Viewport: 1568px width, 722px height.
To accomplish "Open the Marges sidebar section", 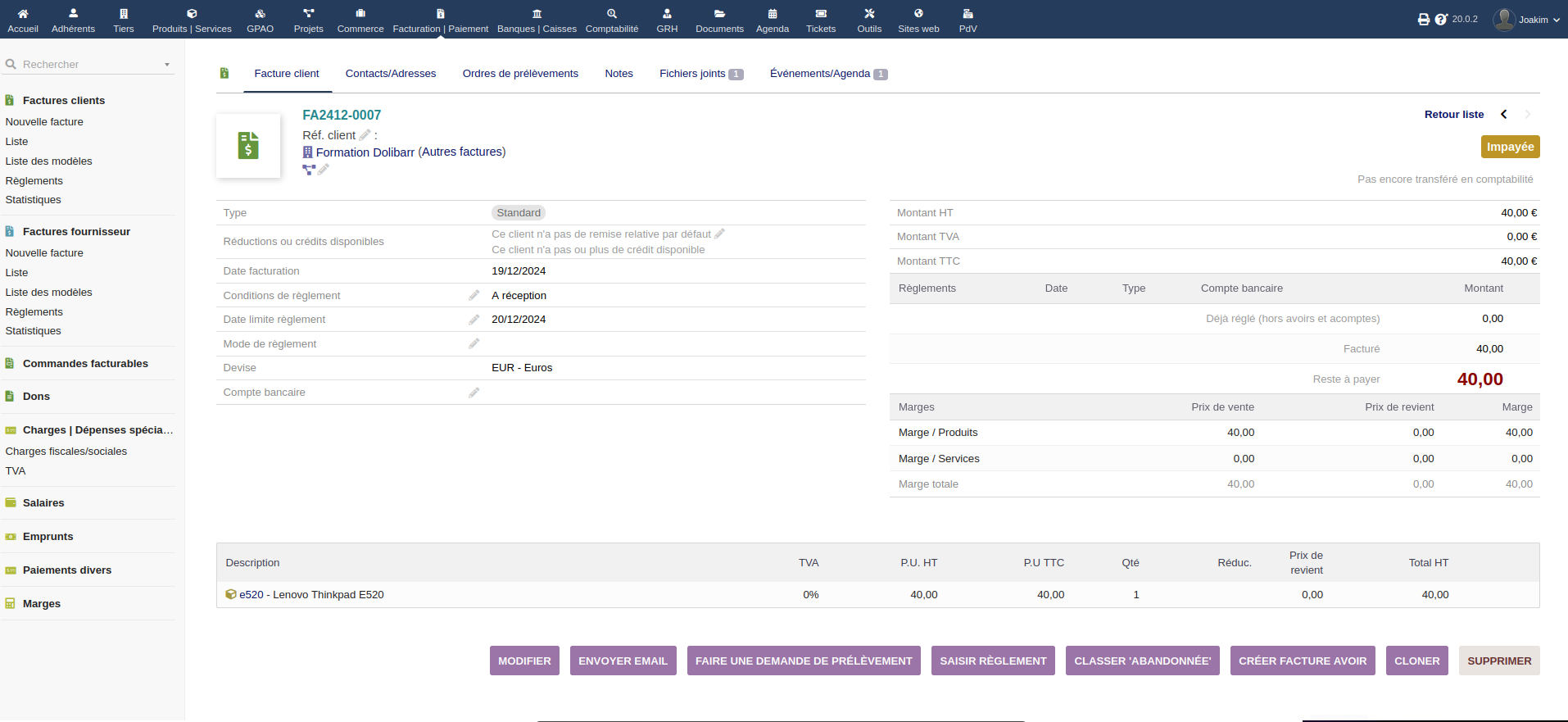I will (42, 604).
